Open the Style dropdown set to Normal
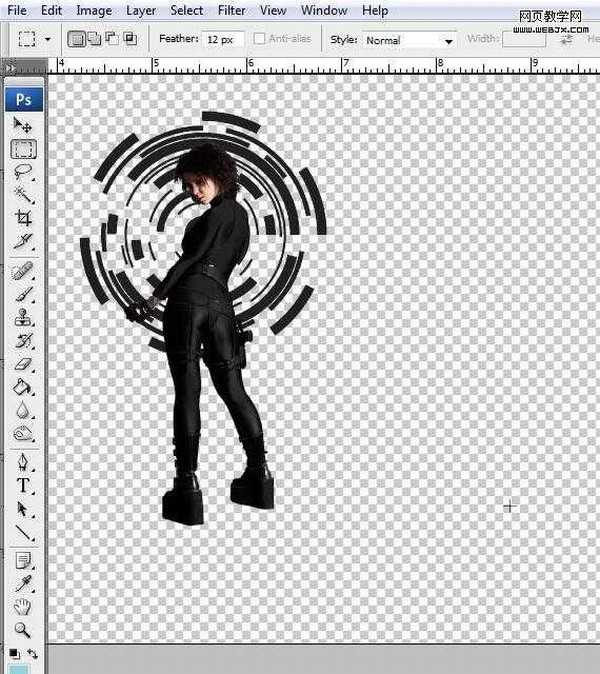The image size is (600, 674). [409, 41]
